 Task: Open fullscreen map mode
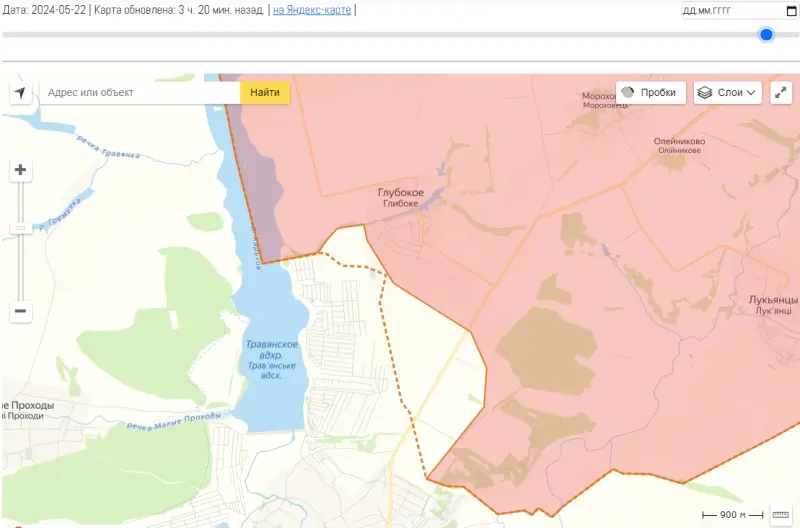coord(781,93)
